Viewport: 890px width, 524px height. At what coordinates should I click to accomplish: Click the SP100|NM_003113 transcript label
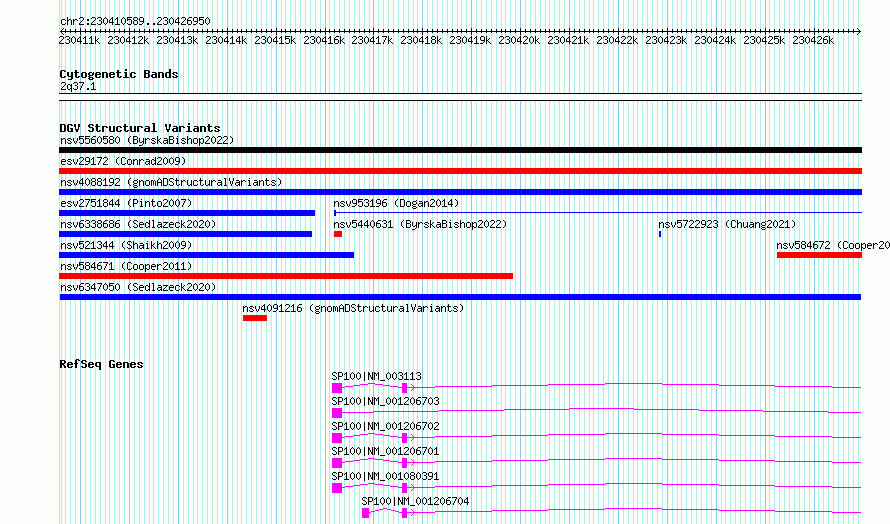coord(376,376)
